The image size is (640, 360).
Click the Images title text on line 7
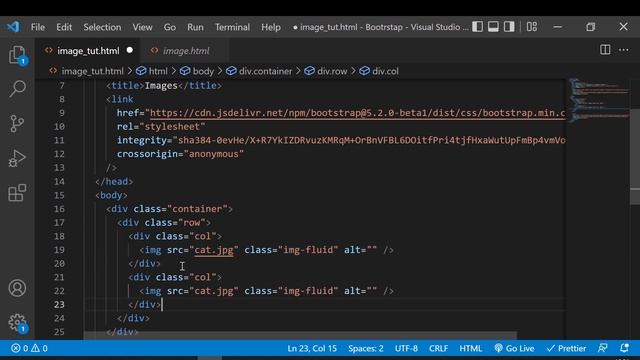click(x=161, y=86)
